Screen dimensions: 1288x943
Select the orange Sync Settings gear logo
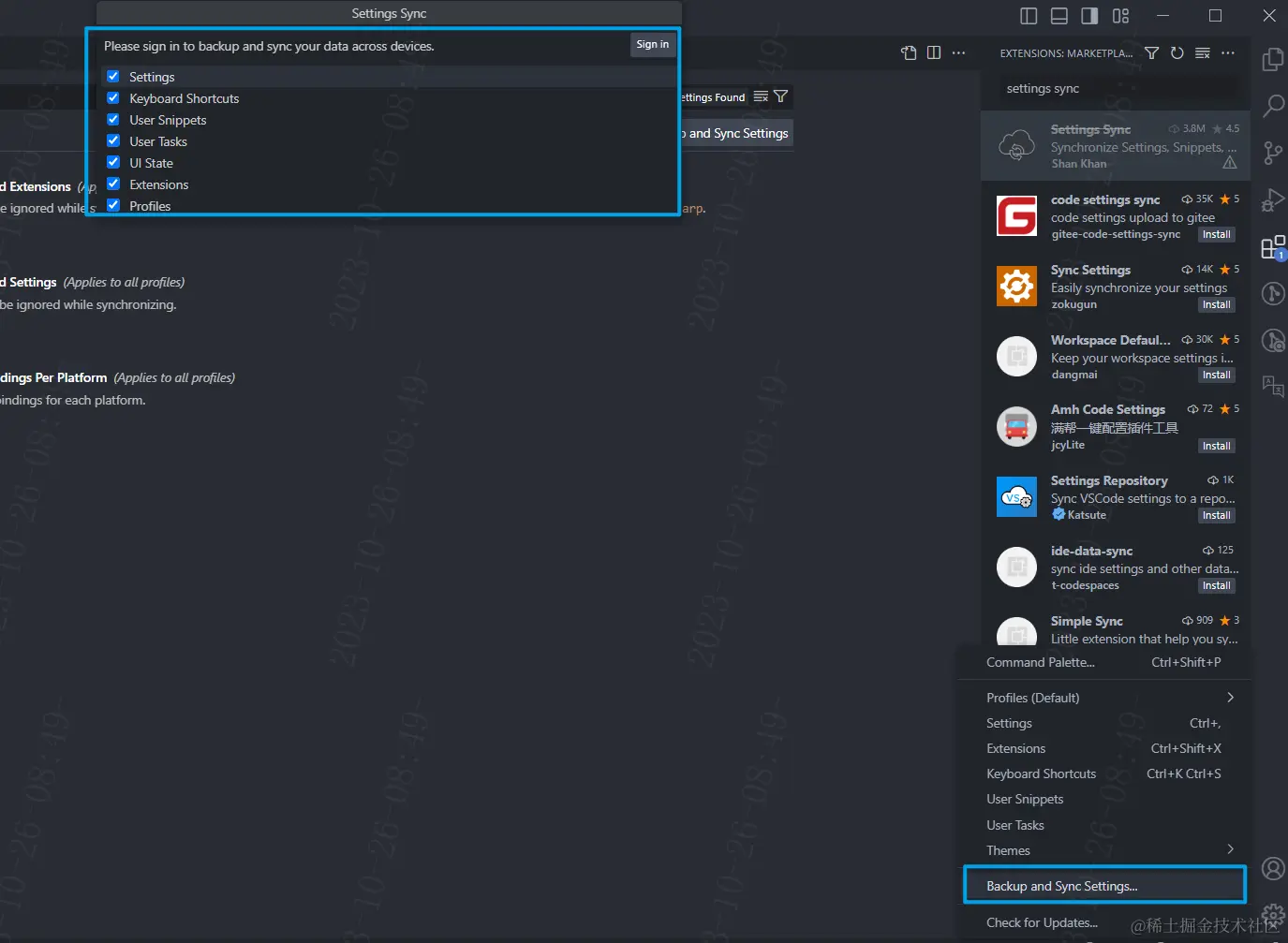click(x=1016, y=287)
